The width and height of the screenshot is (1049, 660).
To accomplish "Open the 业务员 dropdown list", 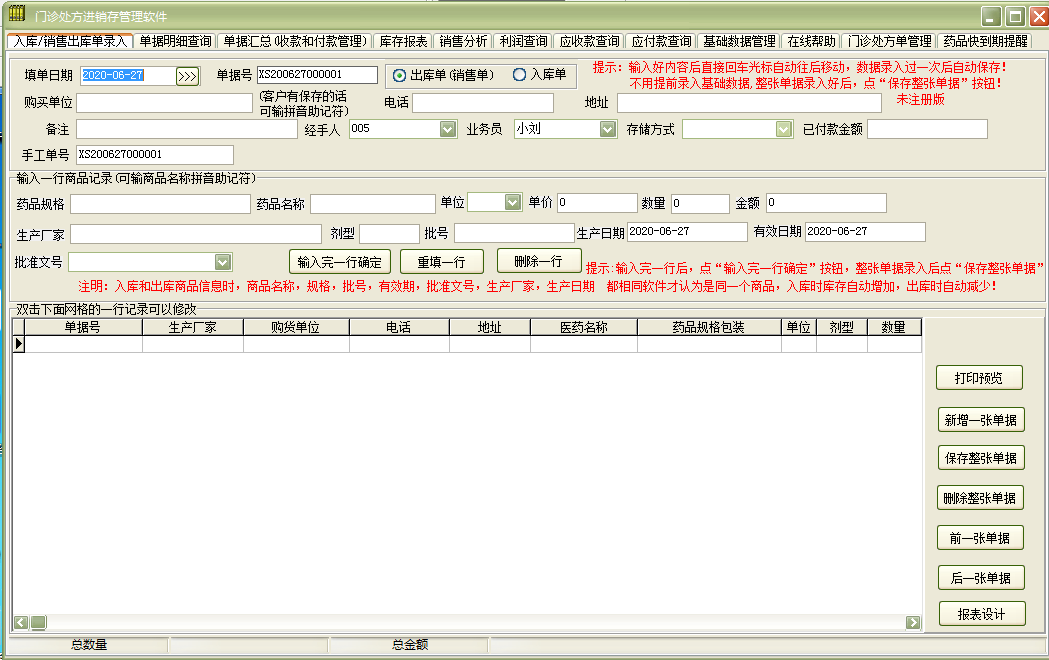I will click(x=607, y=129).
